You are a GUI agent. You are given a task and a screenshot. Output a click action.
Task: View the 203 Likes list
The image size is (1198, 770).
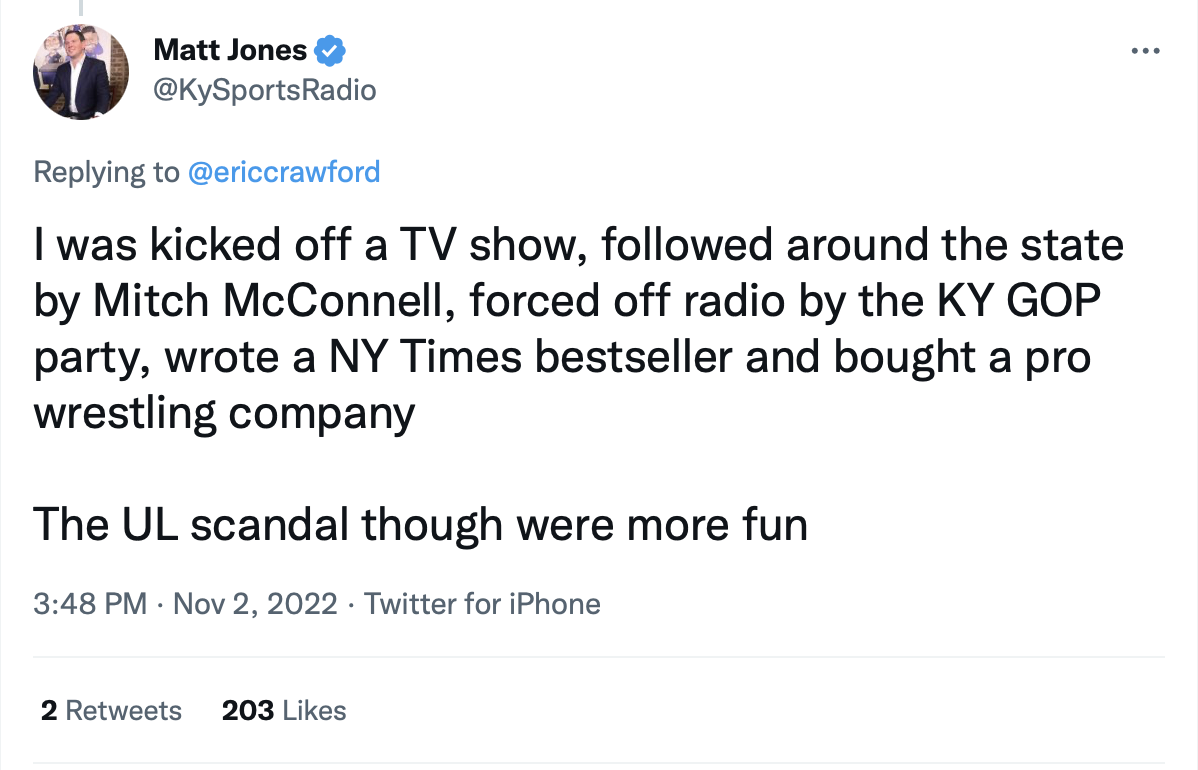point(284,710)
